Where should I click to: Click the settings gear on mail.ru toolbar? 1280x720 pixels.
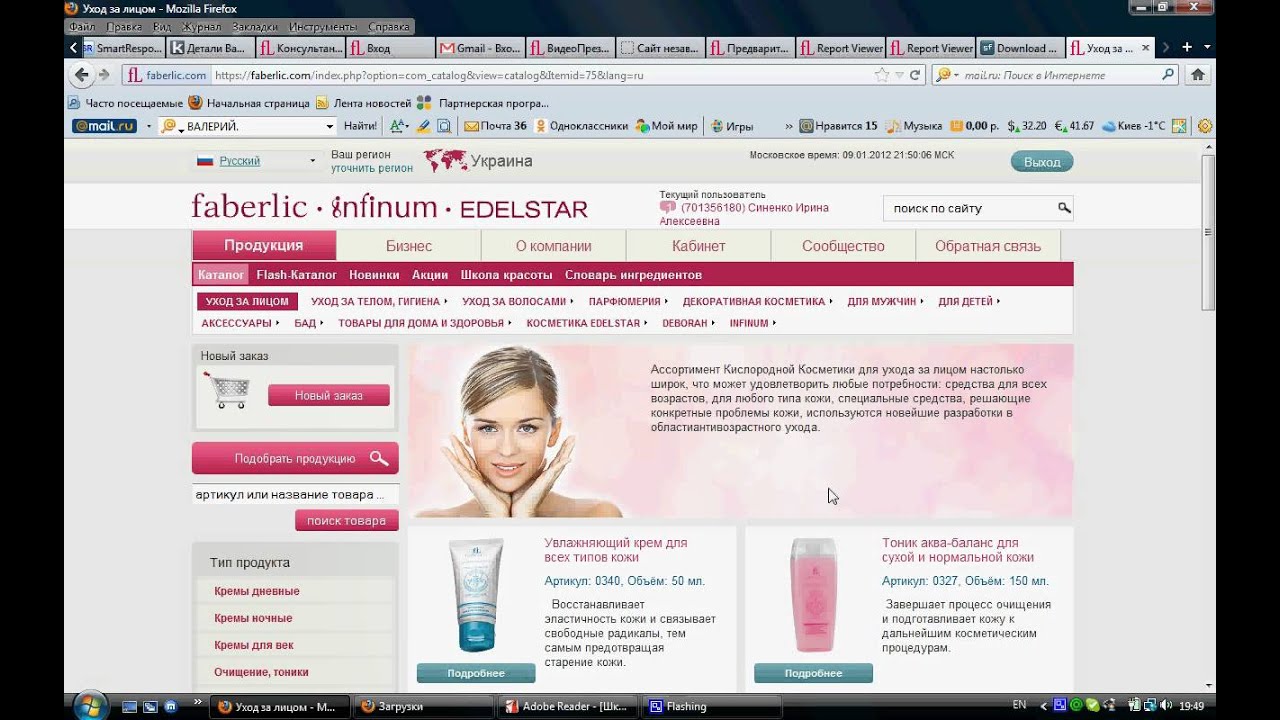[1205, 126]
